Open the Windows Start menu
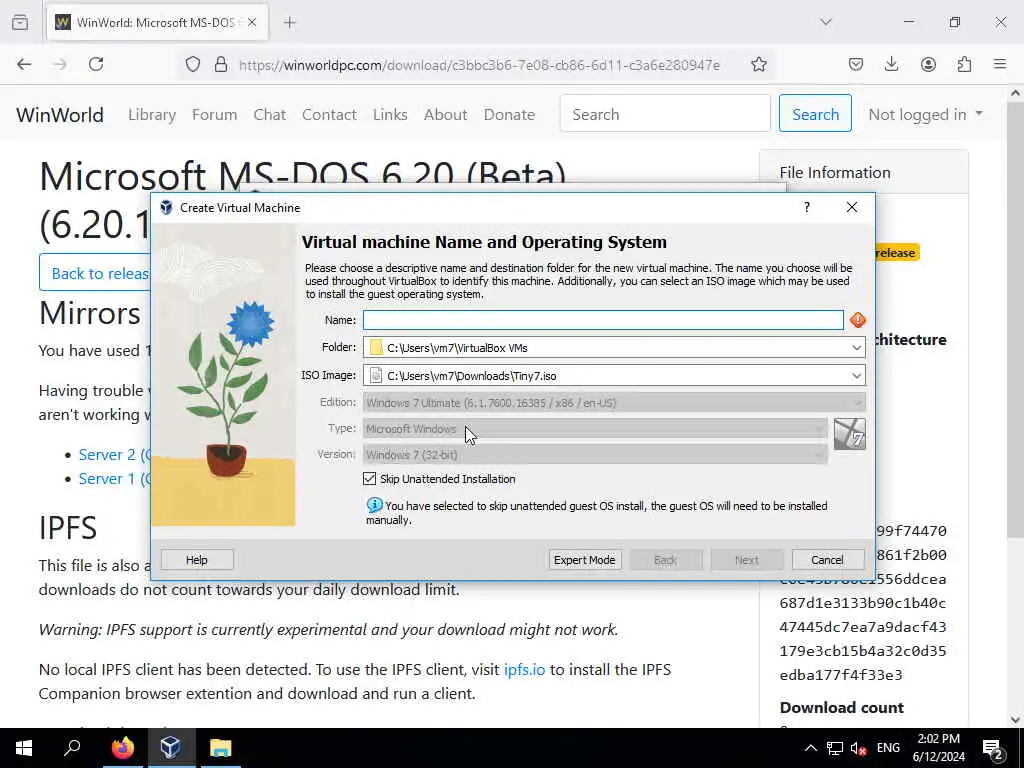This screenshot has width=1024, height=768. click(24, 748)
